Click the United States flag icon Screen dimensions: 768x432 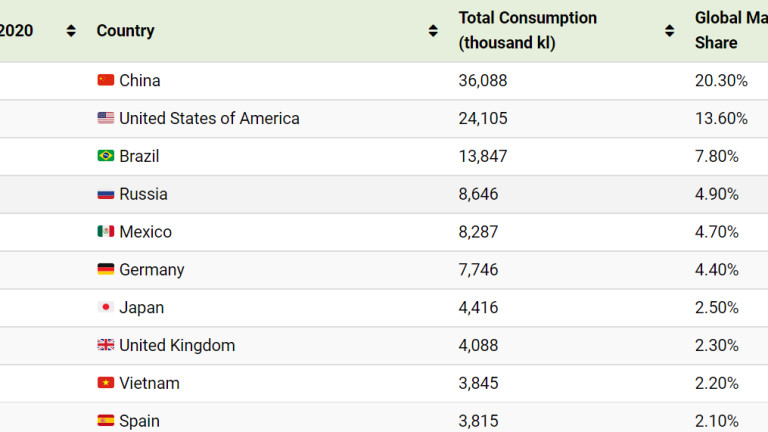105,118
